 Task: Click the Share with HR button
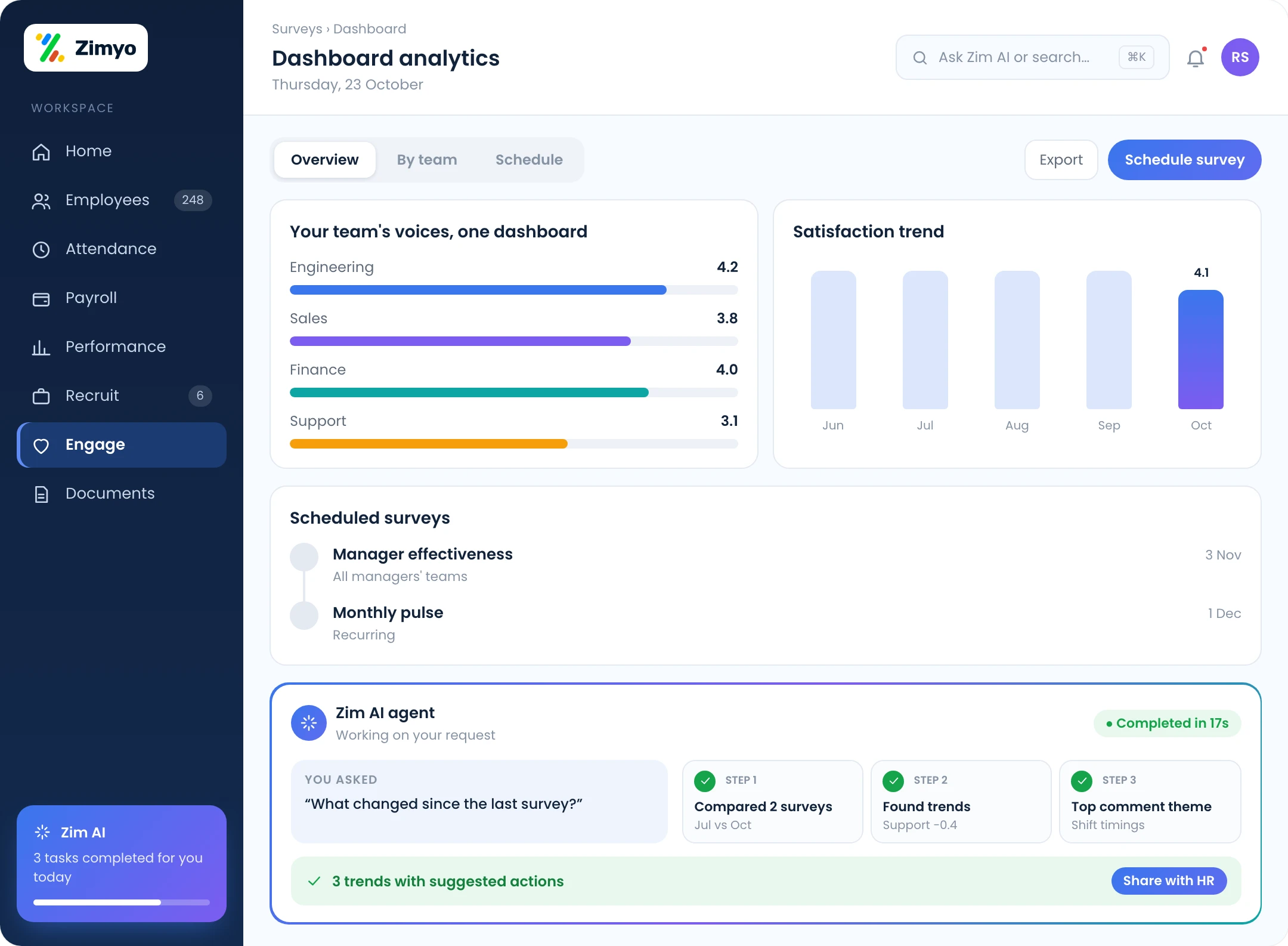tap(1169, 881)
